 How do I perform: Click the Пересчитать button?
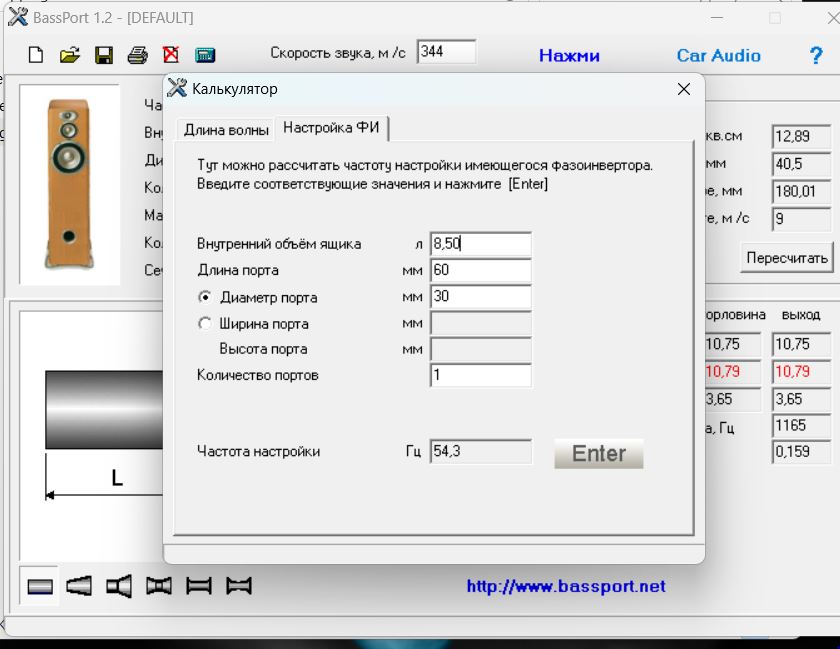pyautogui.click(x=787, y=258)
